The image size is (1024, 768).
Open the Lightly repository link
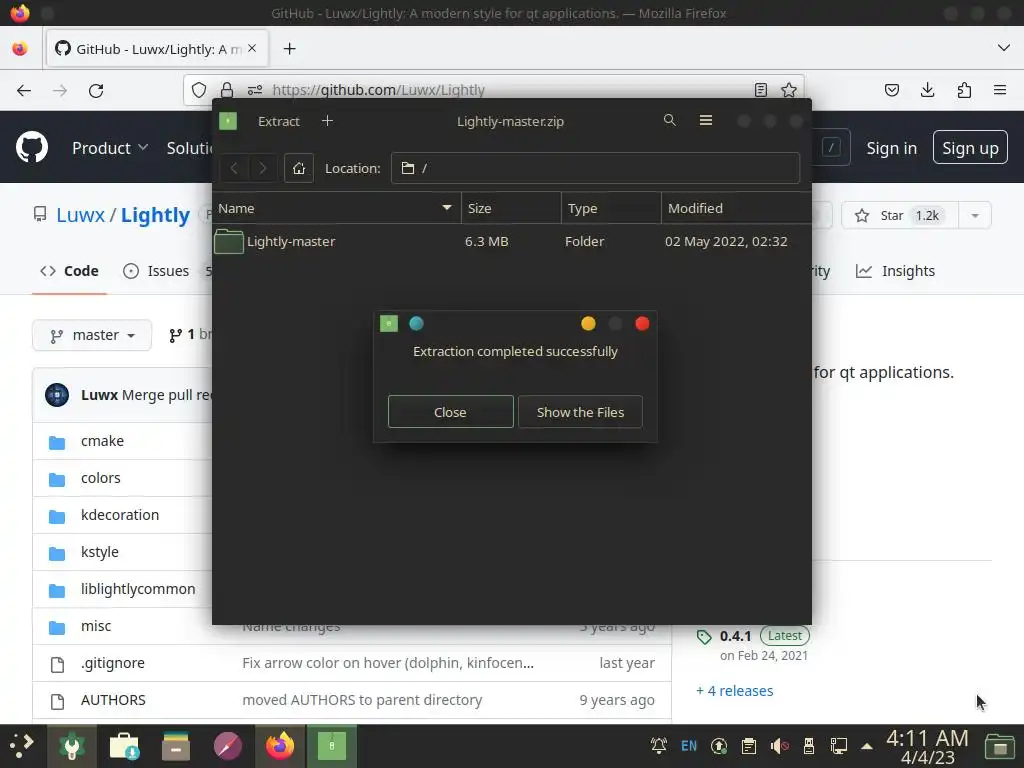click(155, 215)
